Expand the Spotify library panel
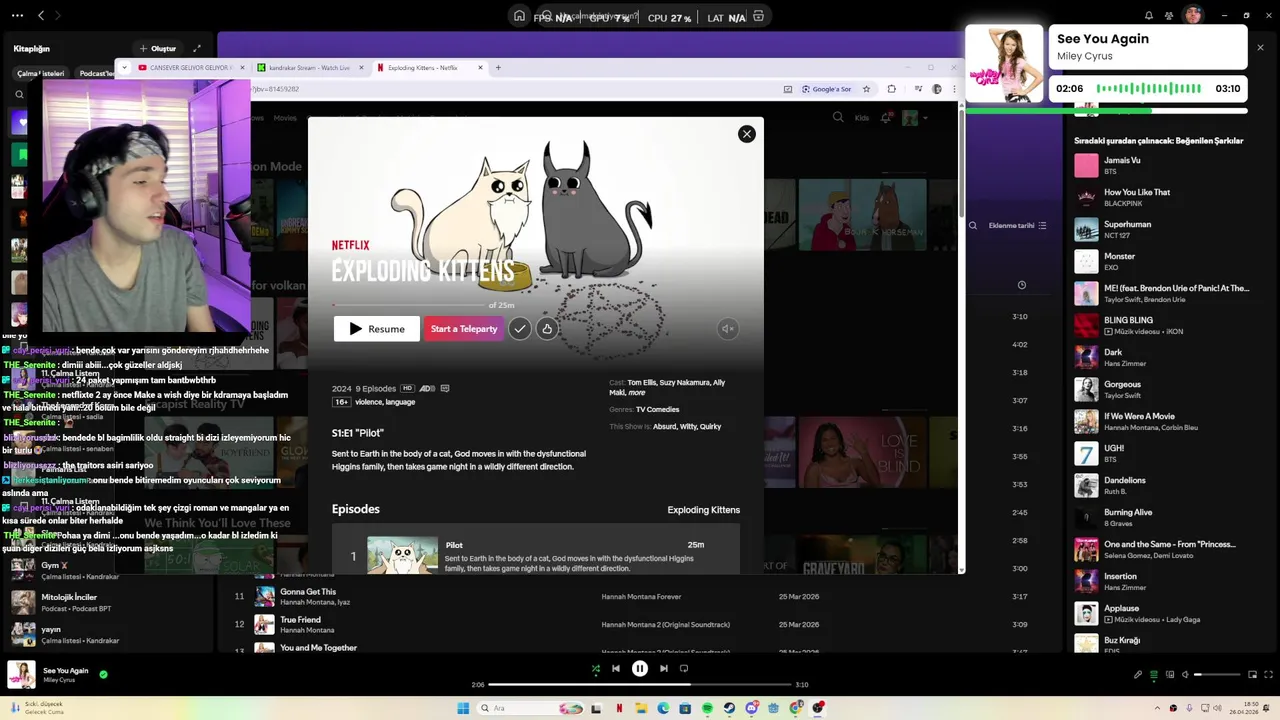 (x=197, y=48)
